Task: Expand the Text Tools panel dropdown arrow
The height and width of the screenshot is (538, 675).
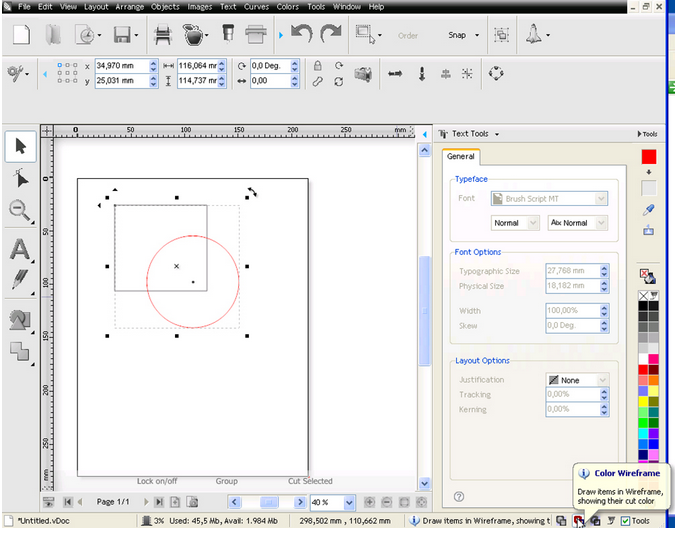Action: pos(497,134)
